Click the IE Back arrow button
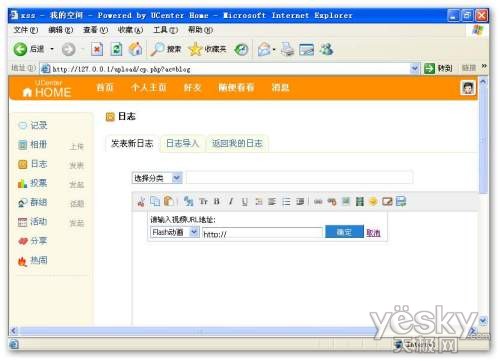The height and width of the screenshot is (361, 500). pyautogui.click(x=20, y=49)
